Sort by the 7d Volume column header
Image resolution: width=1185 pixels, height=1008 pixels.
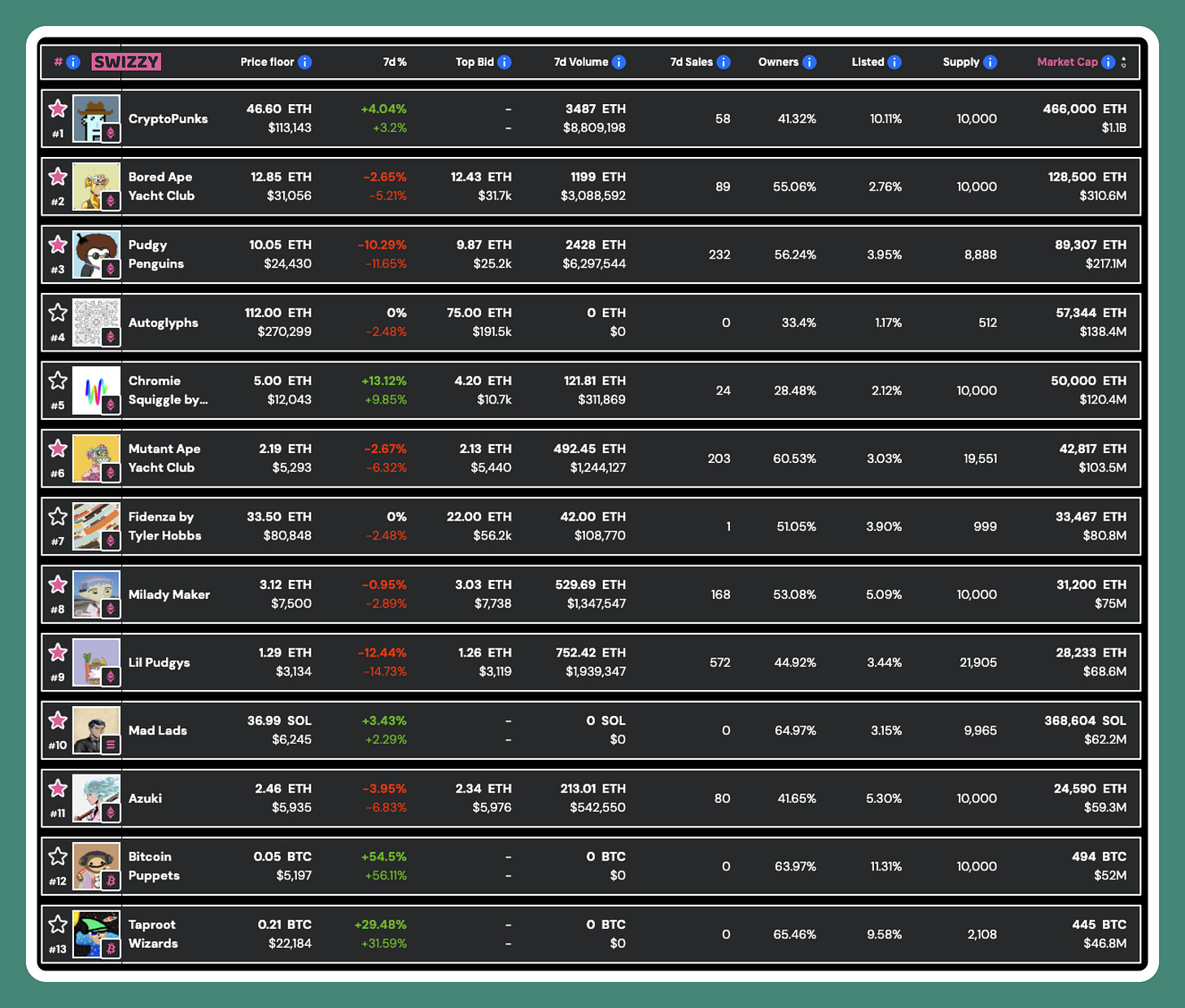click(x=581, y=62)
